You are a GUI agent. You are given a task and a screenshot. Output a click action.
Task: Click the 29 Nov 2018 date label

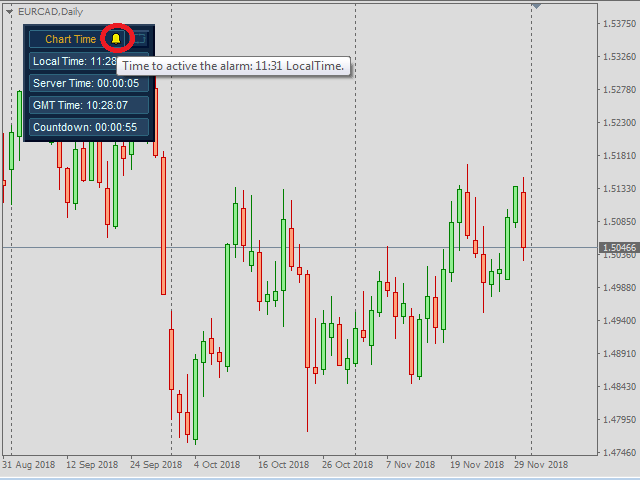click(x=541, y=465)
